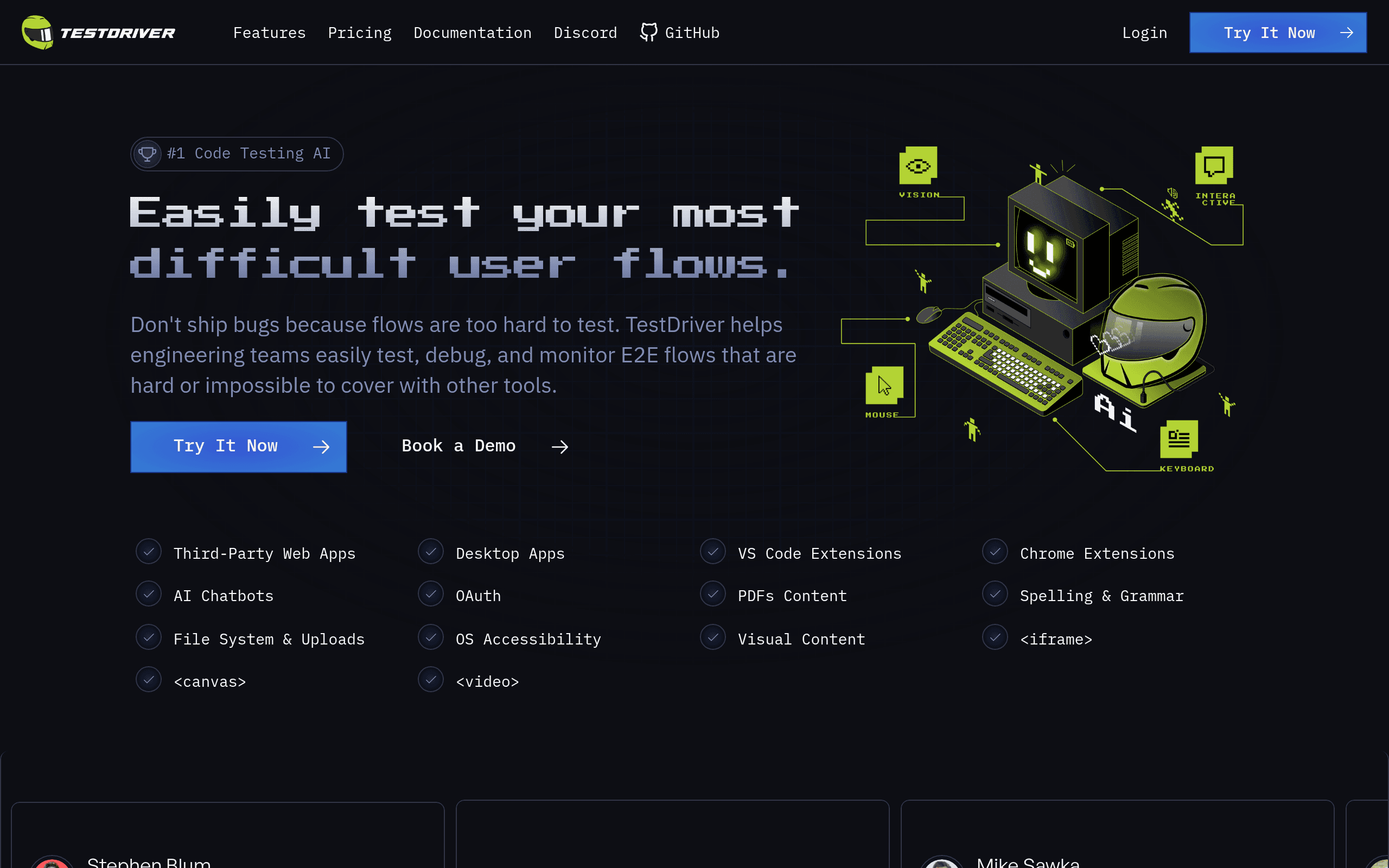Click the trophy icon in the badge
Viewport: 1389px width, 868px height.
[148, 154]
